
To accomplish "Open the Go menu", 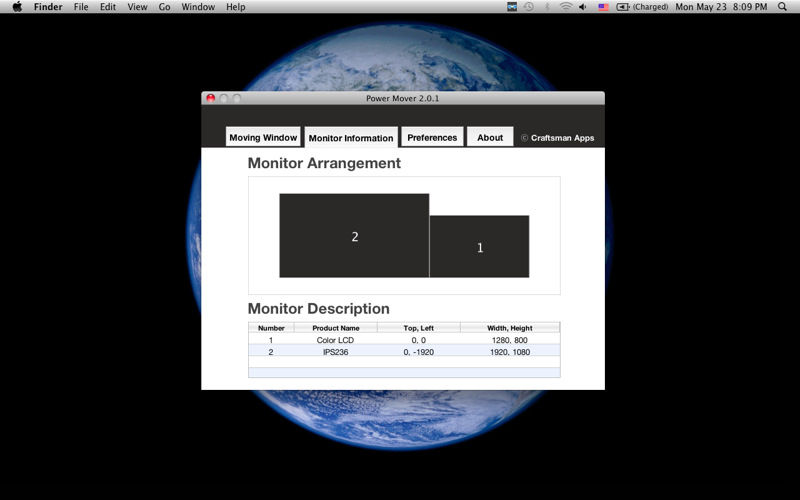I will point(164,7).
